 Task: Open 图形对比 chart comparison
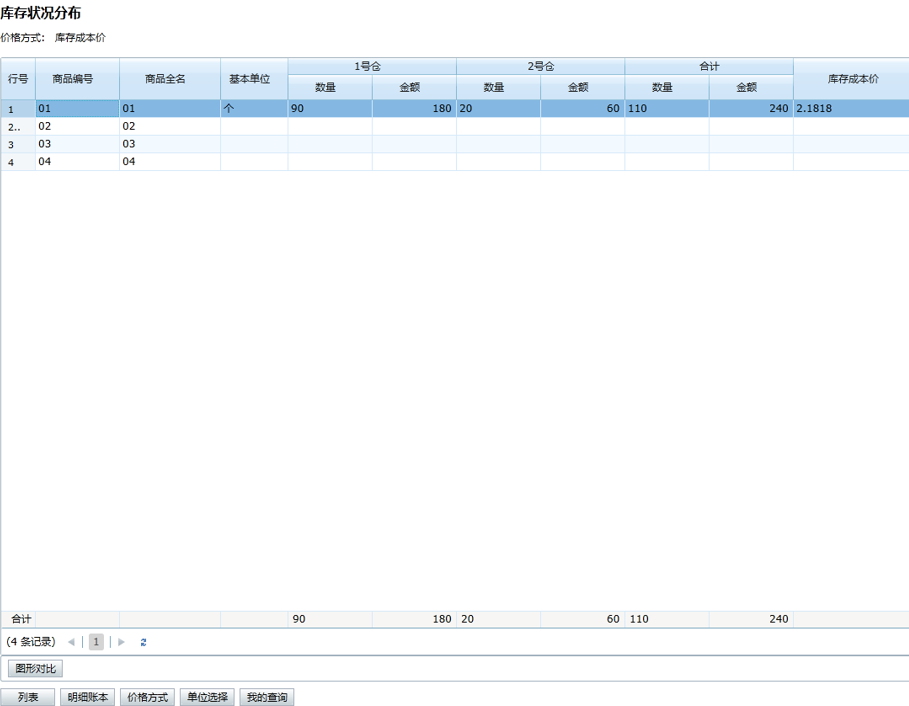35,669
